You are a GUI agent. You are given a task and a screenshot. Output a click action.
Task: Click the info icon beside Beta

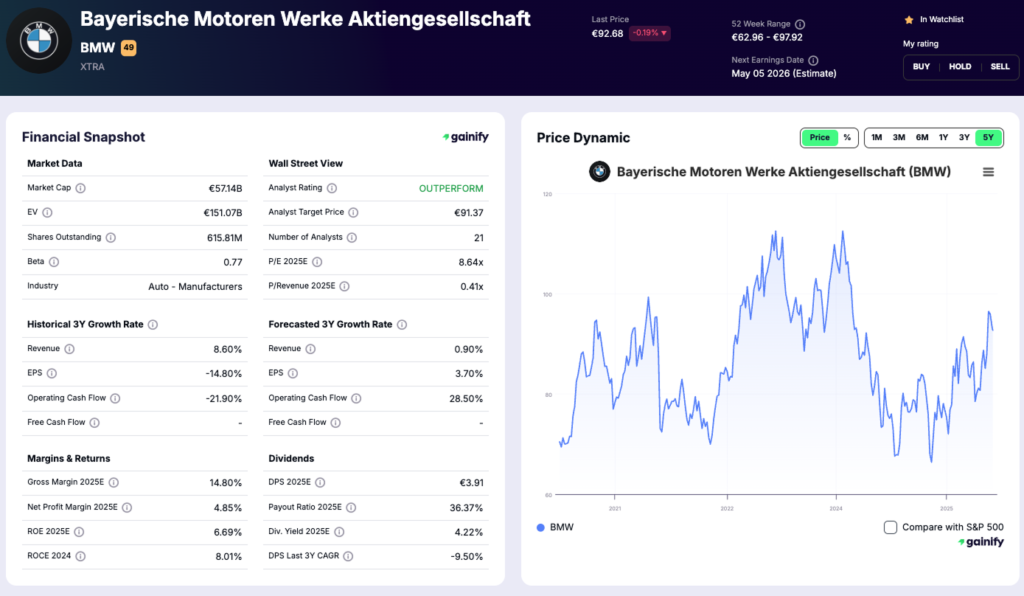pyautogui.click(x=55, y=261)
